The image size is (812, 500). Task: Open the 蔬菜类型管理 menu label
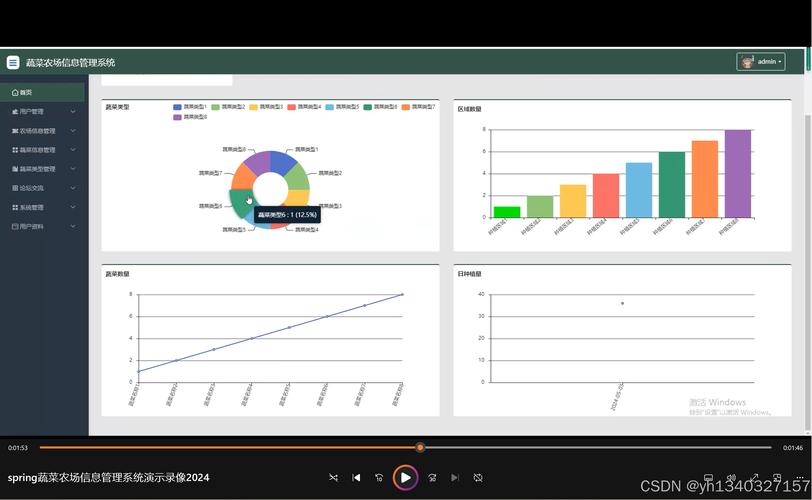(x=37, y=169)
